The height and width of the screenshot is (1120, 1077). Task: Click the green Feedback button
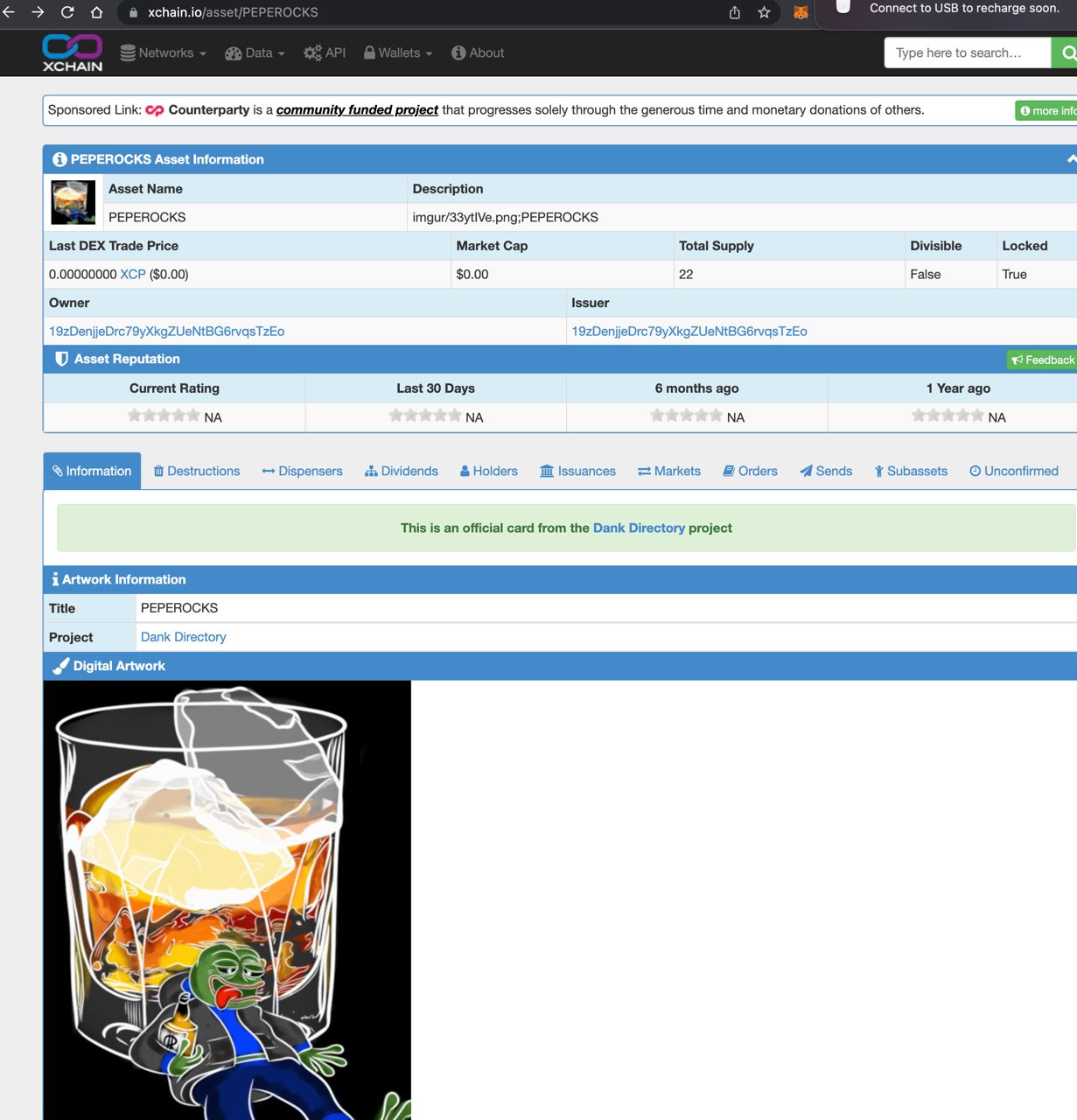(x=1042, y=360)
